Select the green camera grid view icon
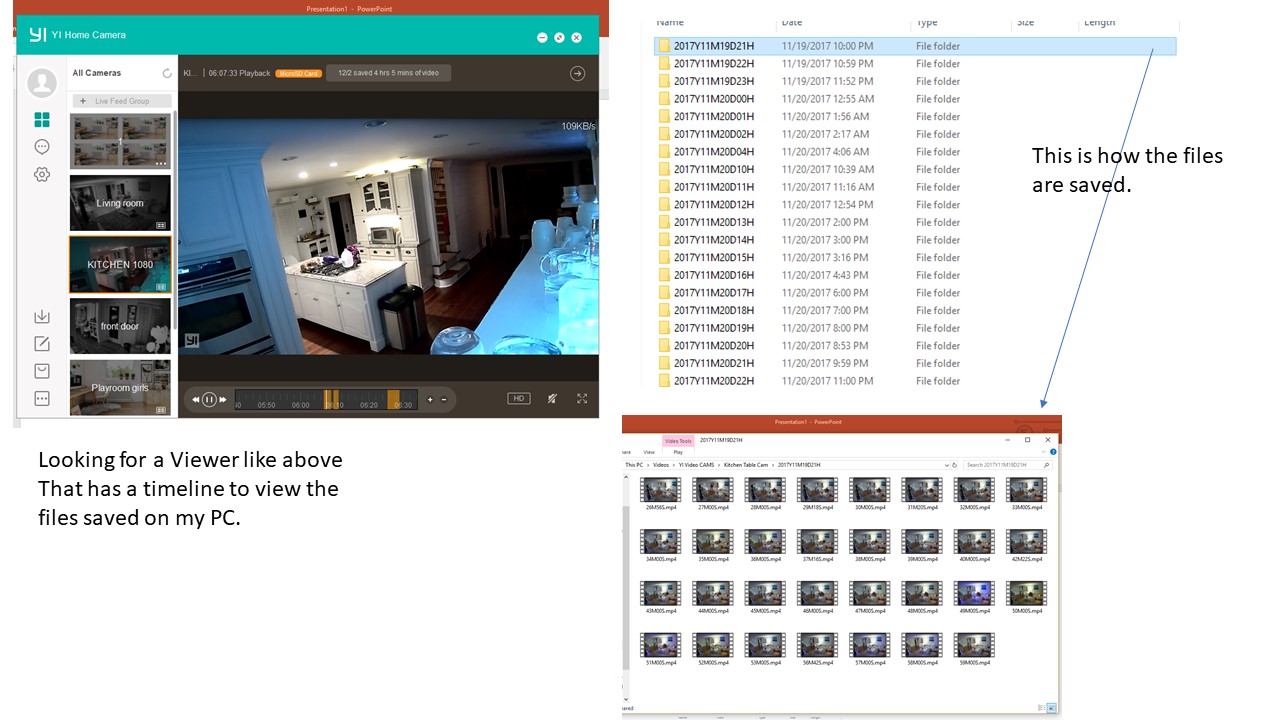This screenshot has height=720, width=1280. (42, 120)
